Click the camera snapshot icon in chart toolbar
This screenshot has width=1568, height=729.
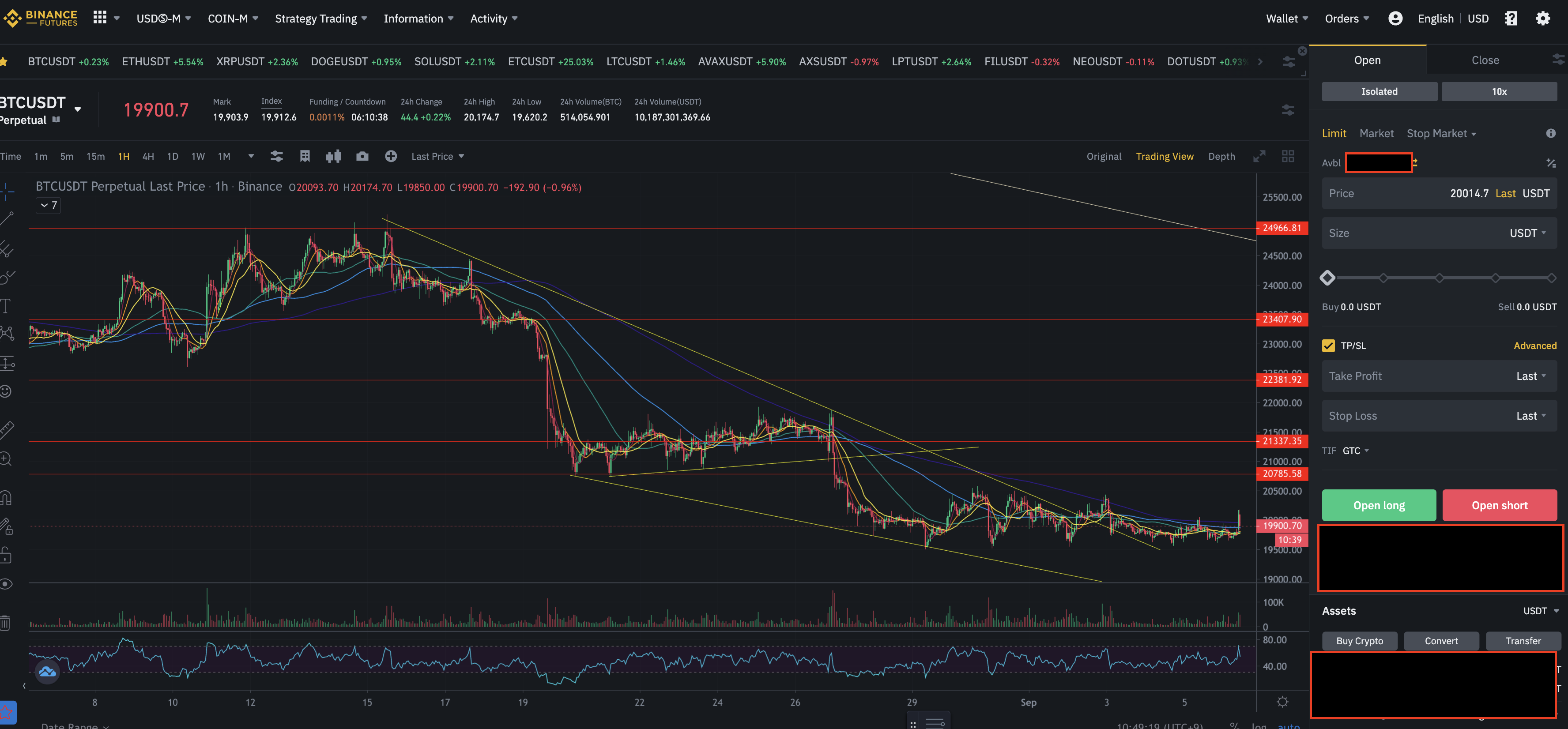point(362,156)
